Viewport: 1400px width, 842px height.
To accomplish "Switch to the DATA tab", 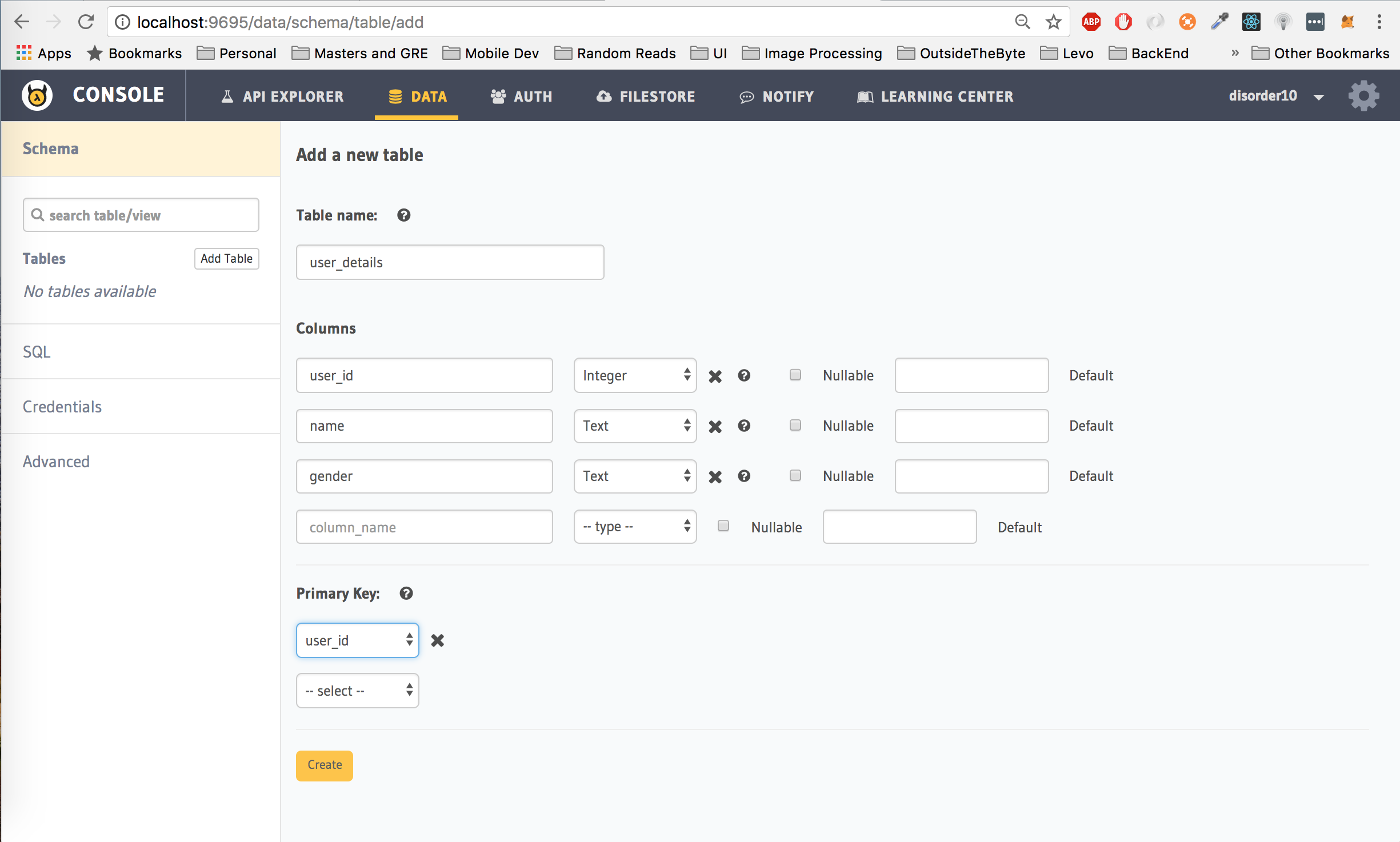I will coord(417,97).
